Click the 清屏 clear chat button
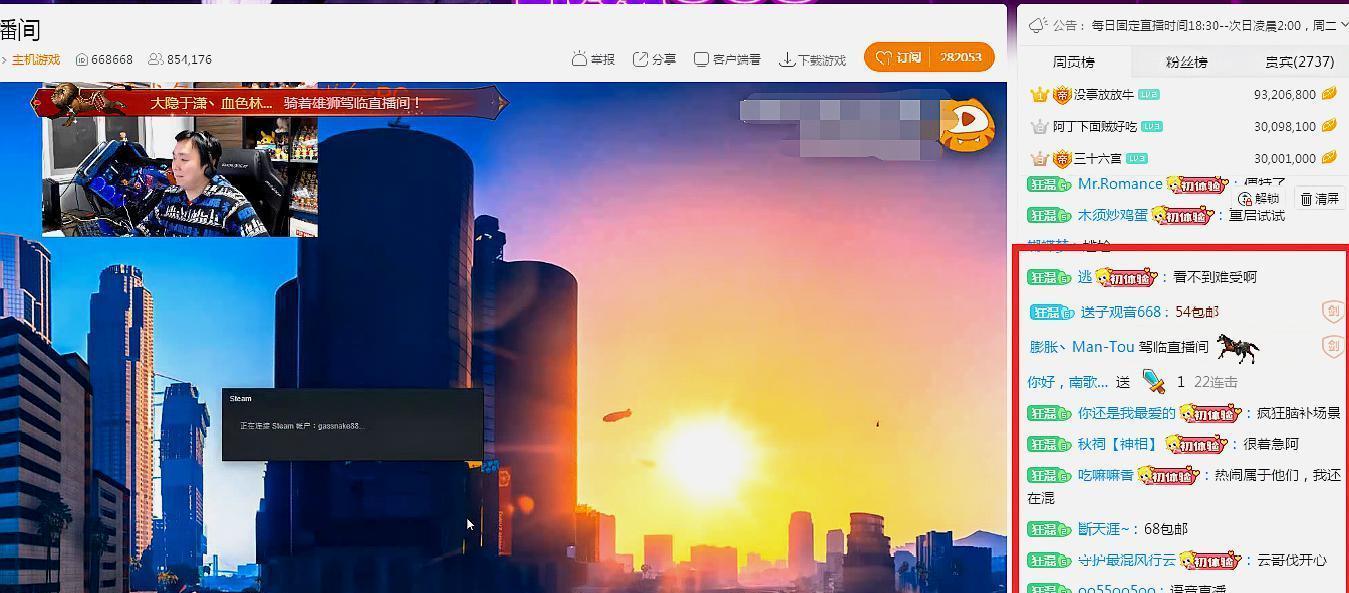 click(x=1320, y=199)
